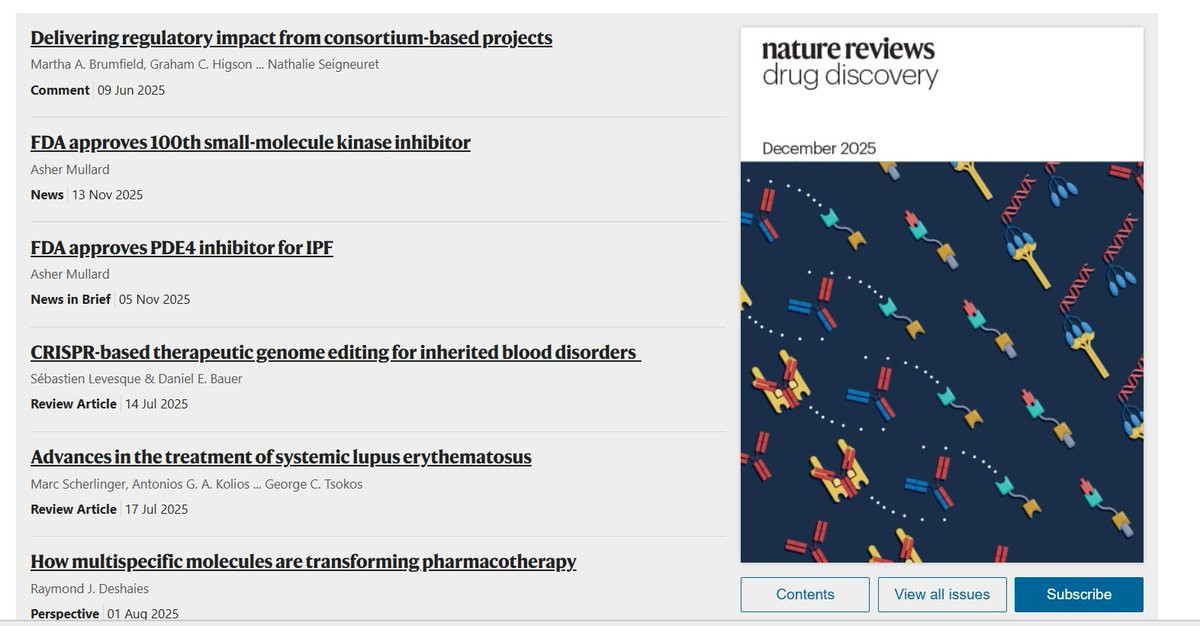
Task: Open 'FDA approves 100th small-molecule kinase inhibitor'
Action: pos(250,142)
